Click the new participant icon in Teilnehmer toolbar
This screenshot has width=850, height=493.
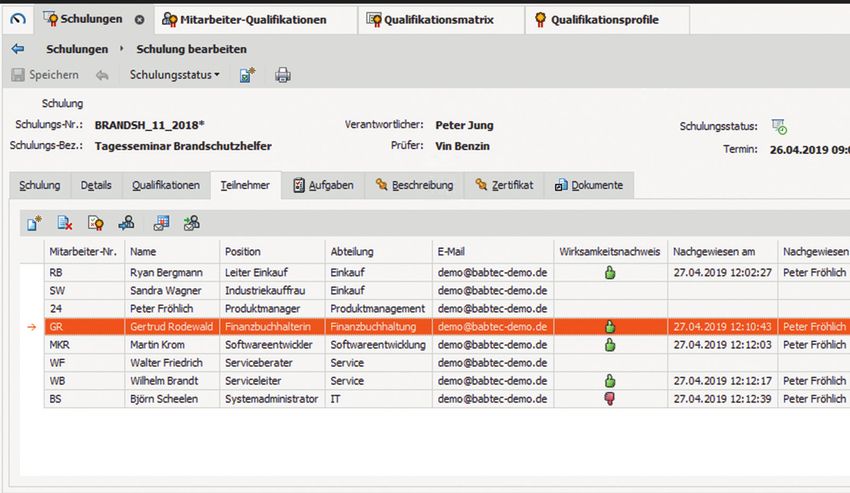[34, 223]
